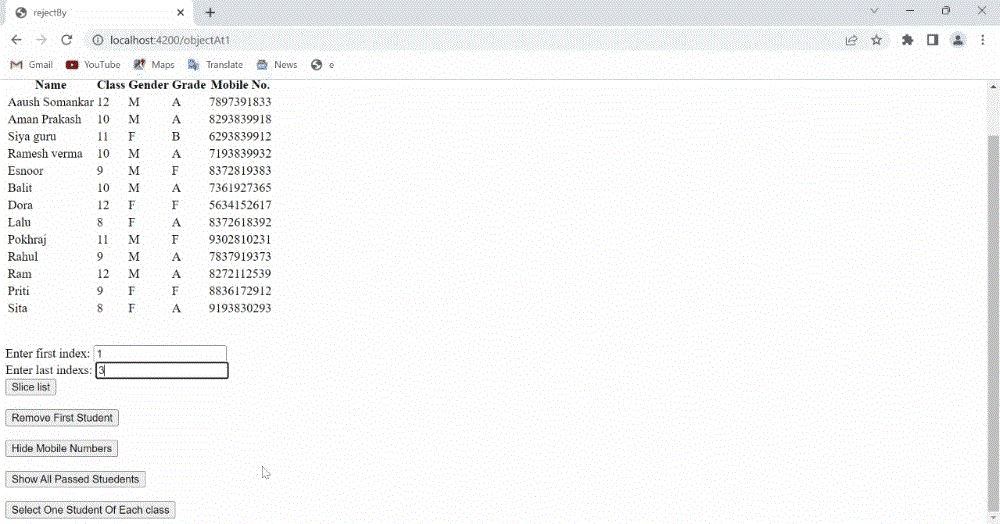
Task: Click Hide Mobile Numbers button
Action: pyautogui.click(x=61, y=448)
